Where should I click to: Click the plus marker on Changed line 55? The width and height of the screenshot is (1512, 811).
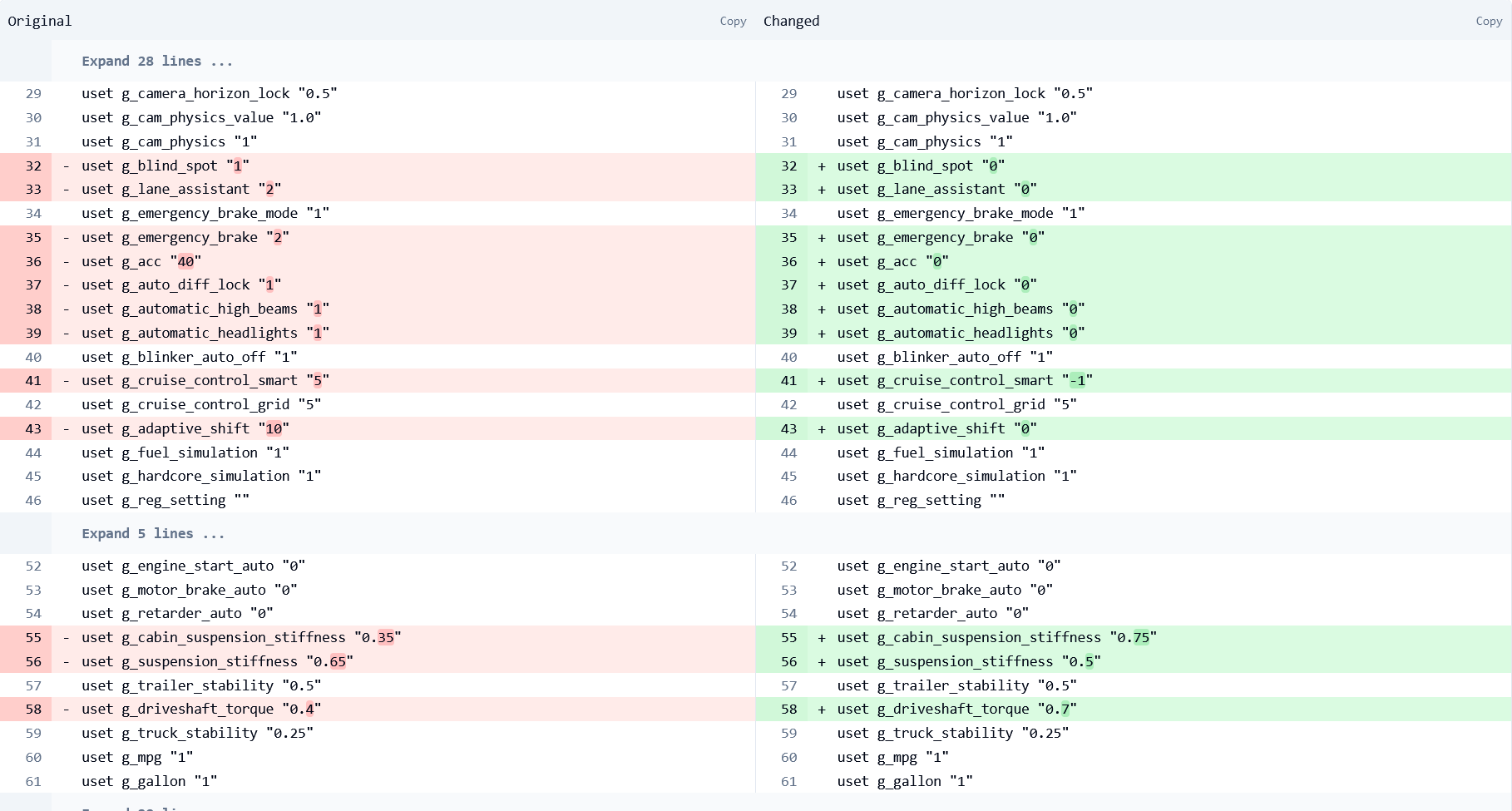point(822,637)
